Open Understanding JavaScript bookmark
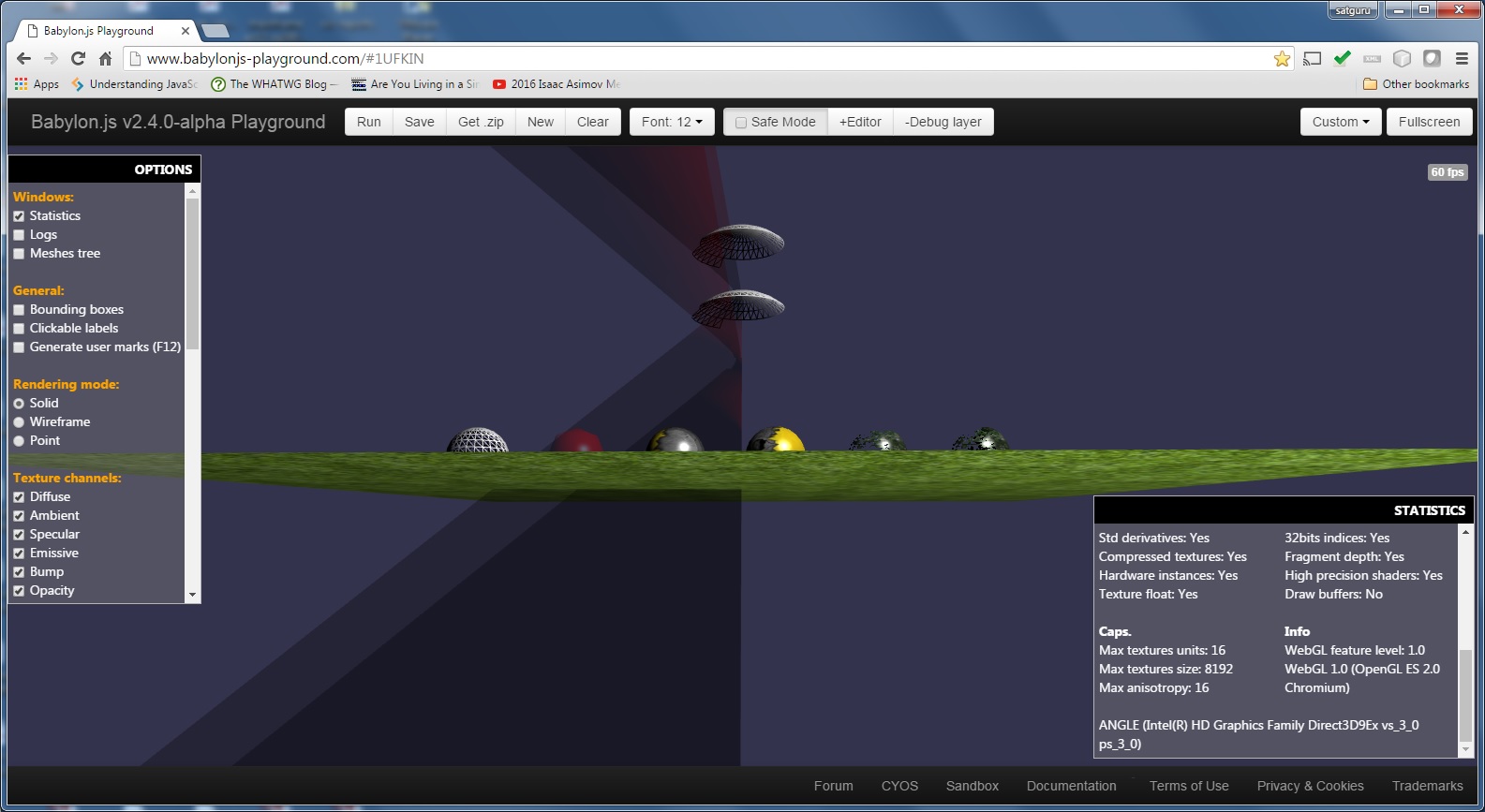 [x=134, y=84]
